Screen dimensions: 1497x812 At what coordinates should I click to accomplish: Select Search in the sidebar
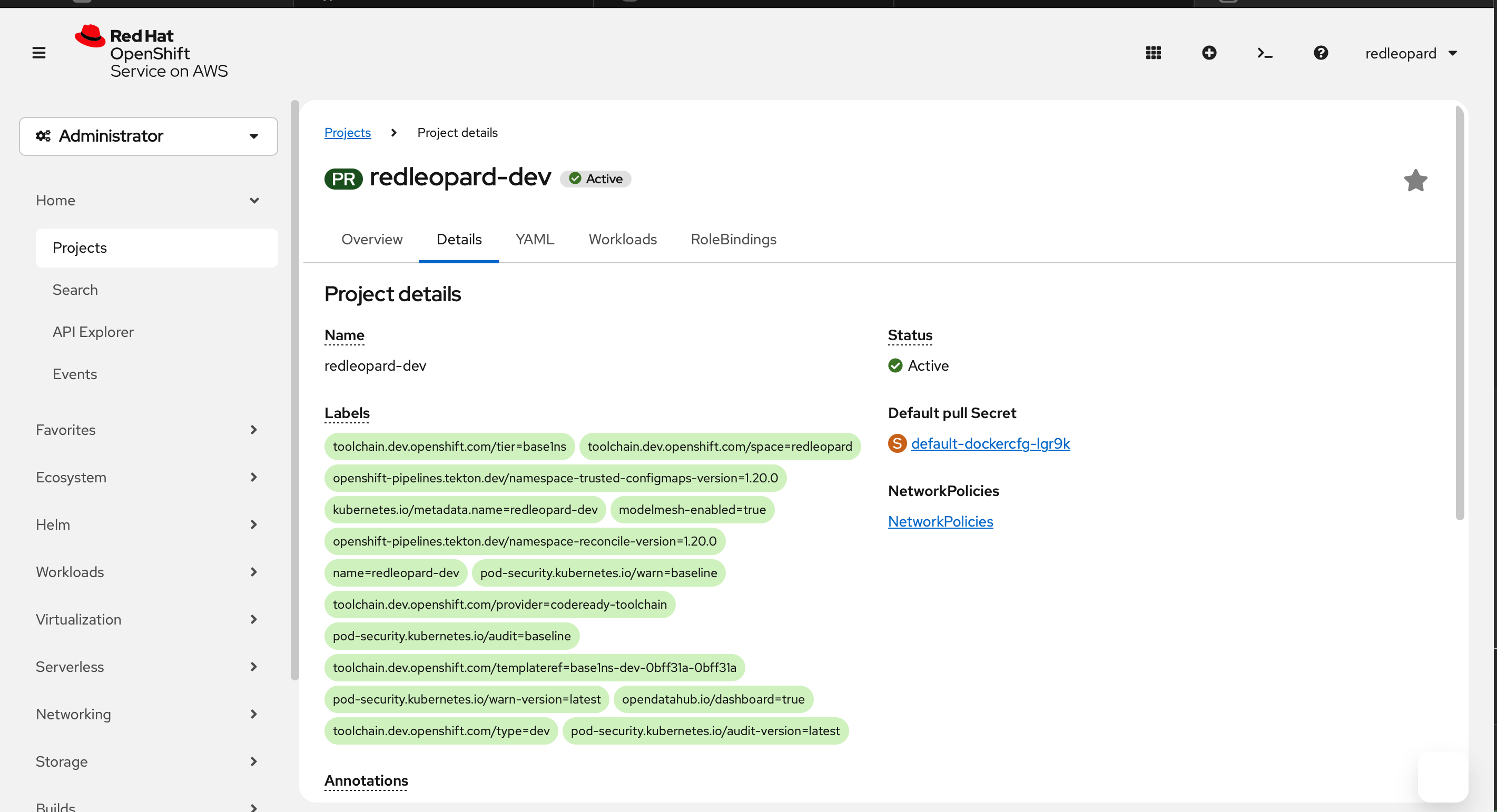click(75, 289)
